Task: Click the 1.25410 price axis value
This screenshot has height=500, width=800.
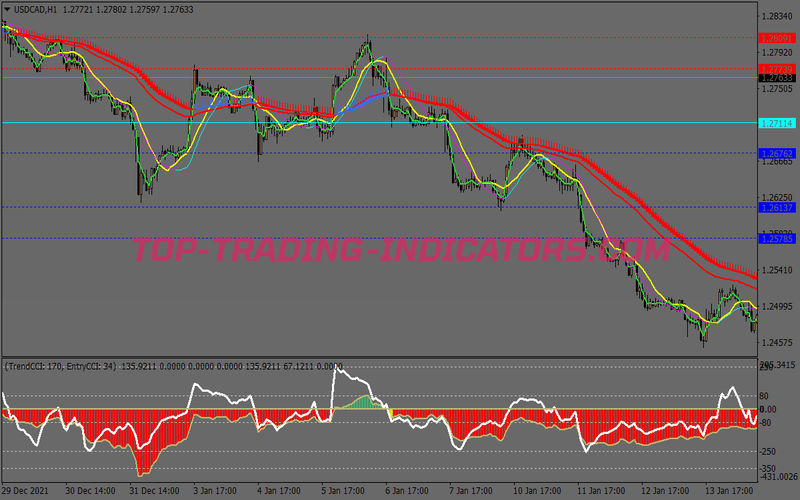Action: (777, 270)
